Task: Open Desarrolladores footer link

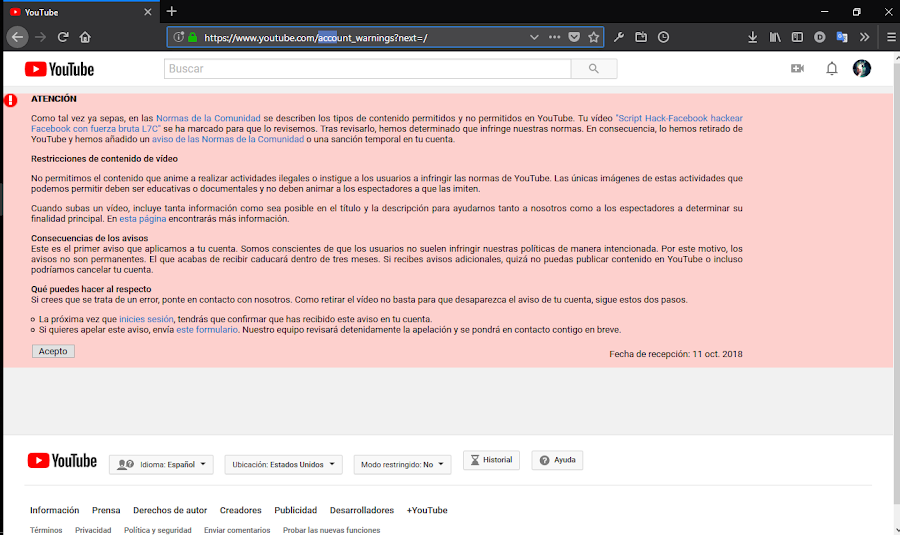Action: (362, 510)
